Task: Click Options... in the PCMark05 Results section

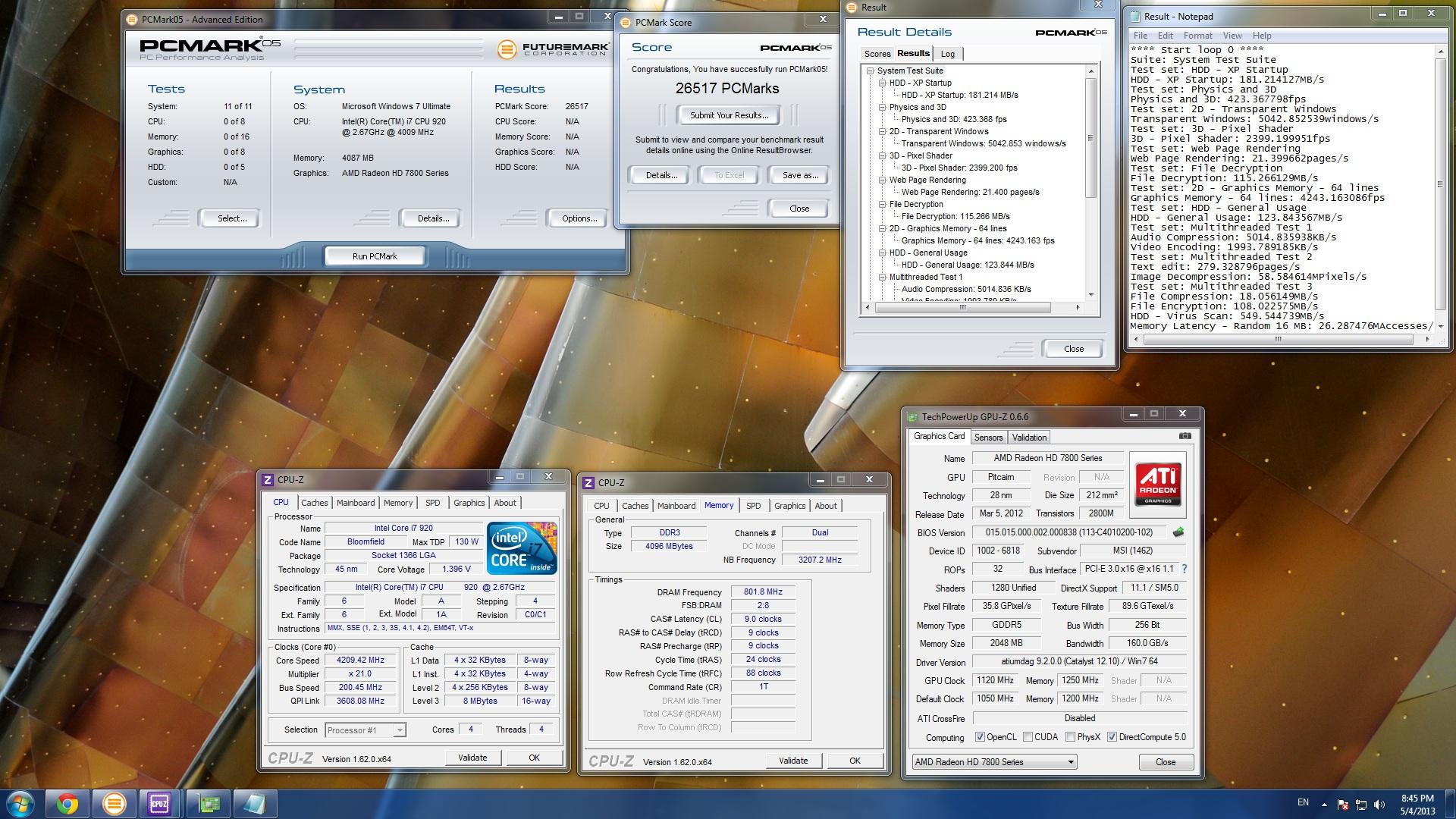Action: (579, 218)
